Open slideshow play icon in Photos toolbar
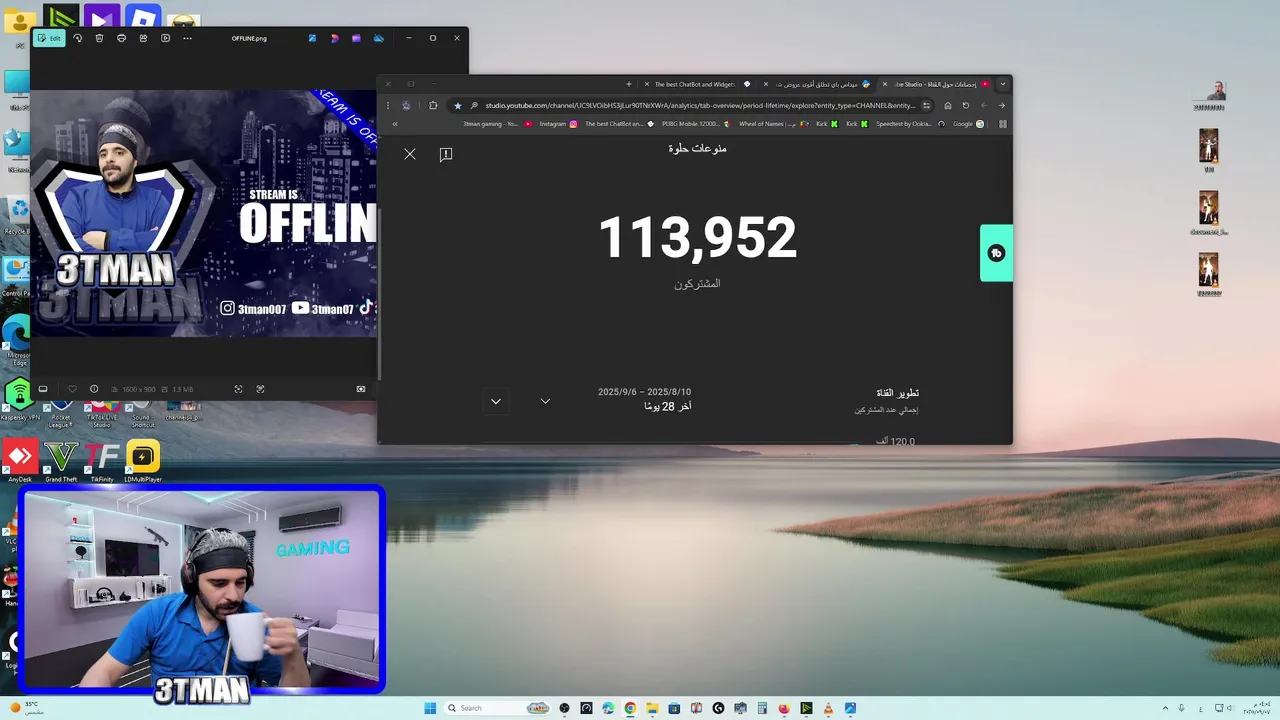The image size is (1280, 720). pyautogui.click(x=165, y=38)
